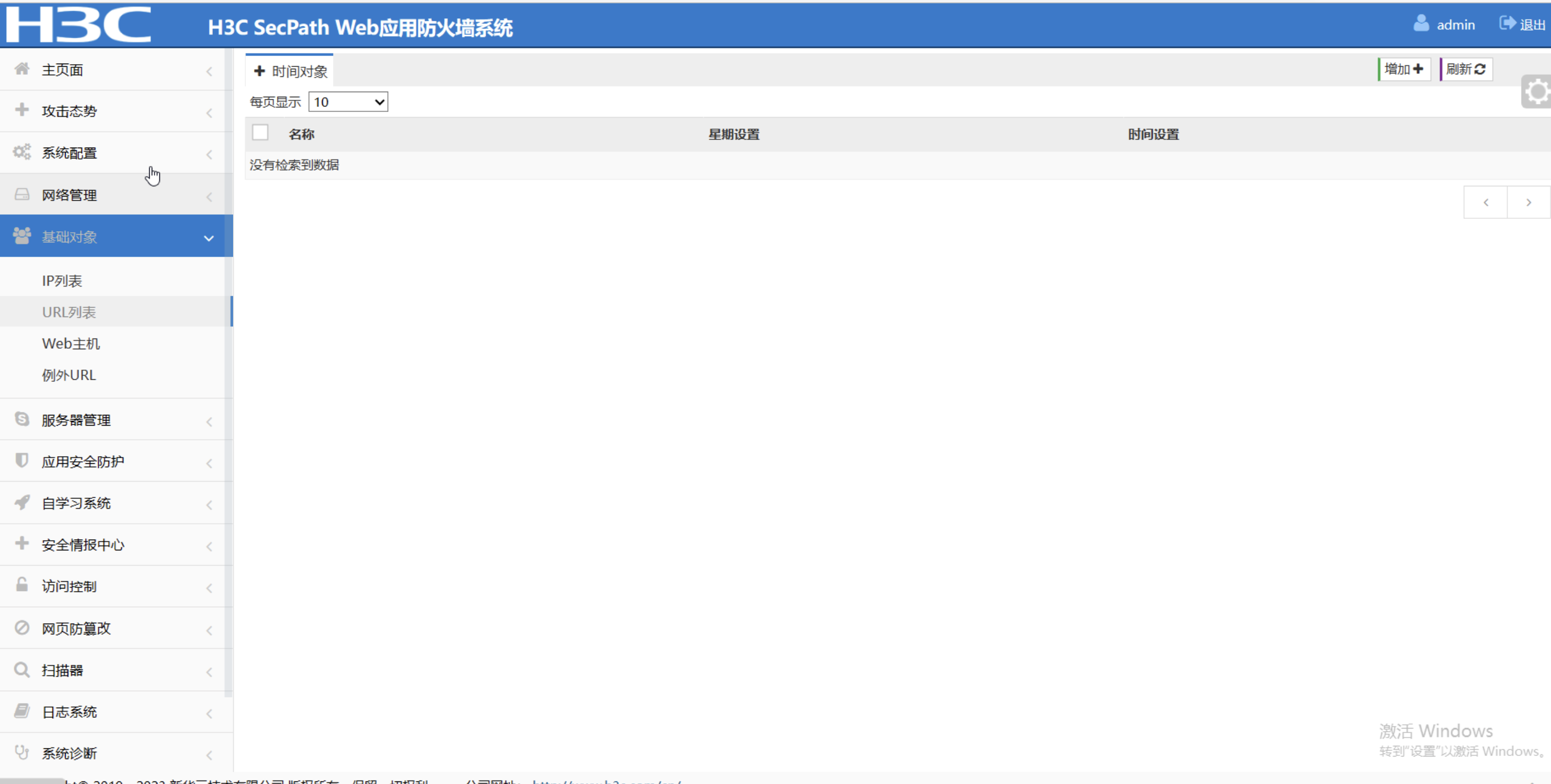This screenshot has width=1551, height=784.
Task: Open the 每页显示 page size dropdown
Action: pos(348,102)
